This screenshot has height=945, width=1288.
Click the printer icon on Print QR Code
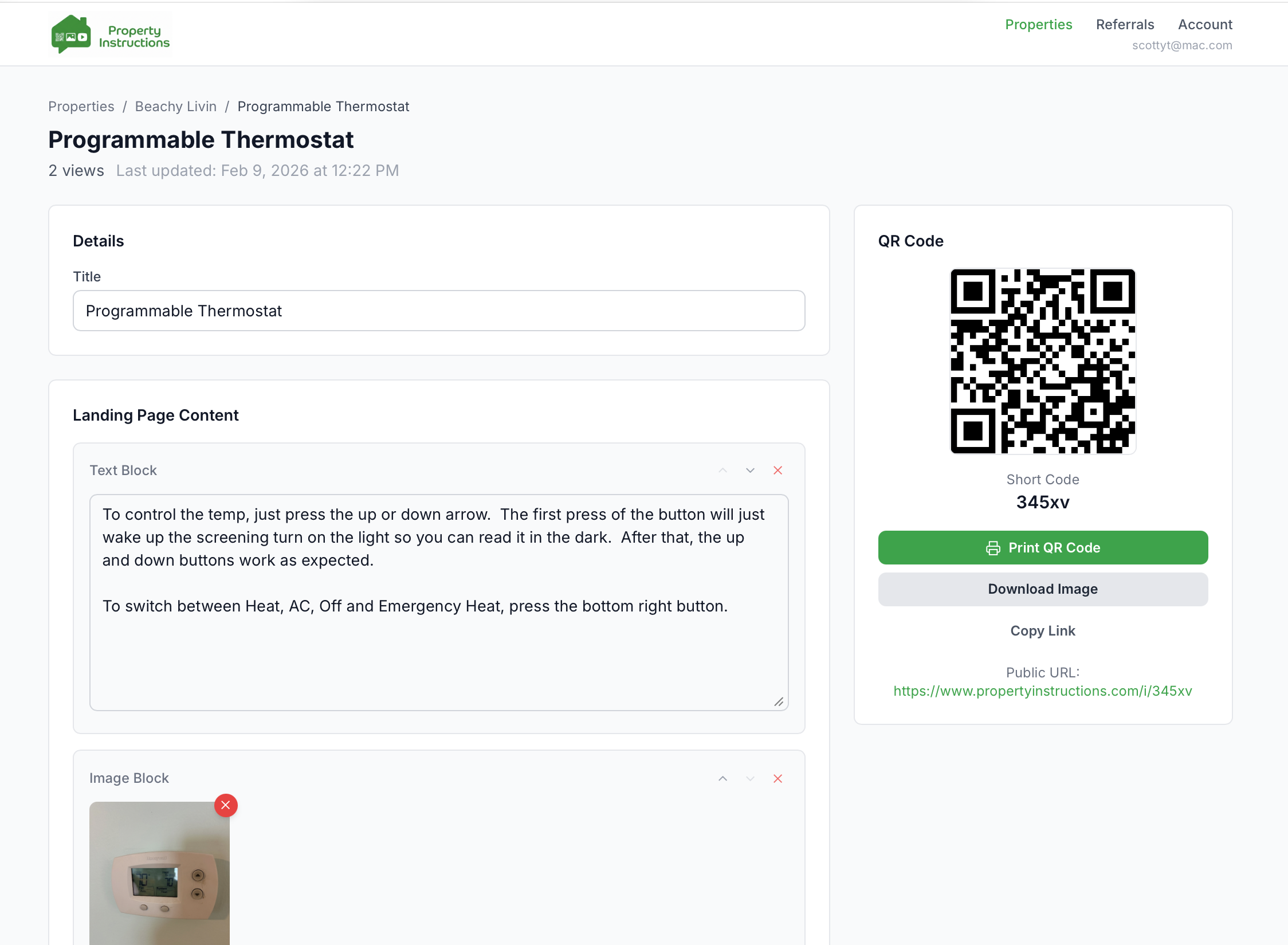click(993, 548)
